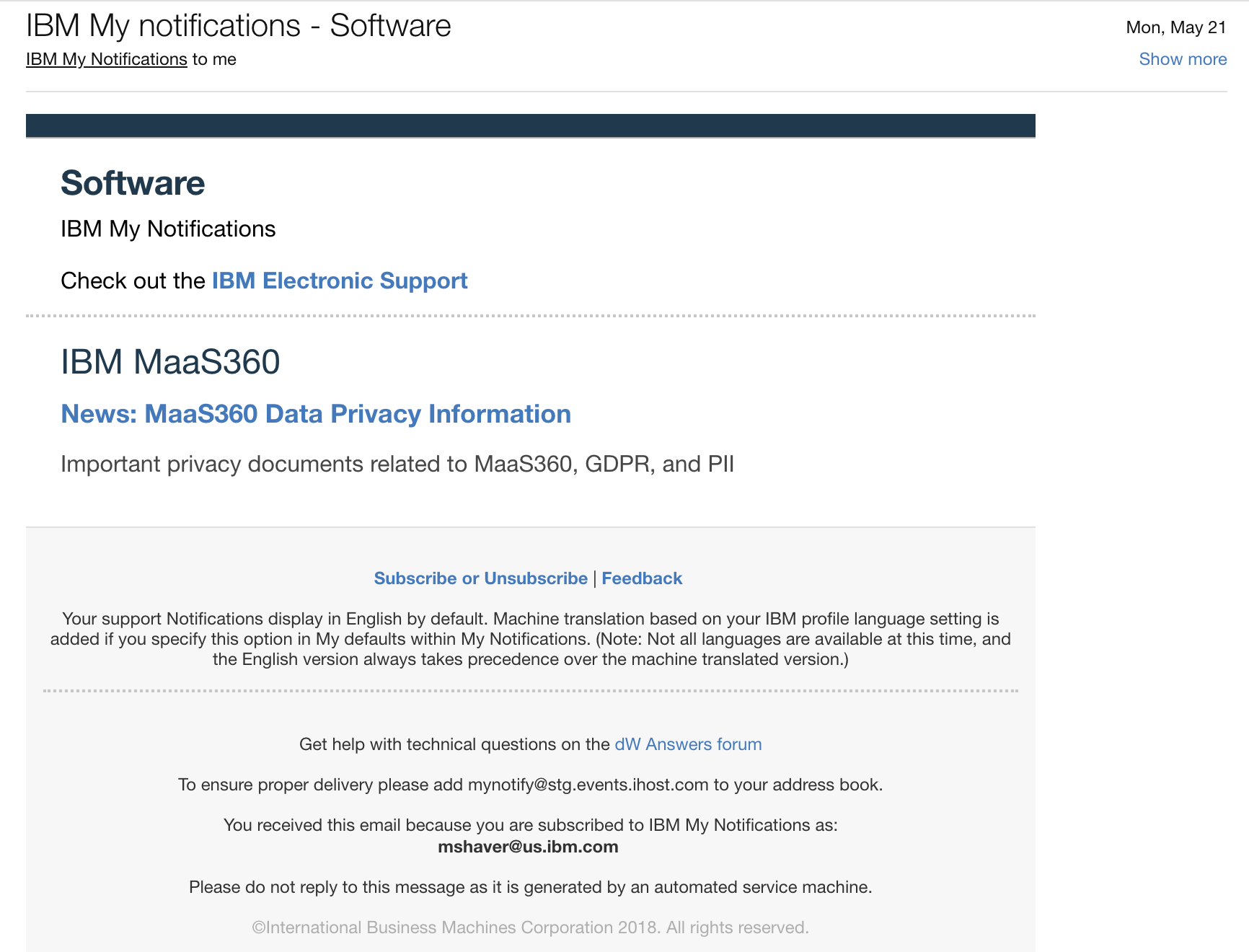Click the 'IBM MaaS360' heading
Viewport: 1249px width, 952px height.
click(170, 362)
